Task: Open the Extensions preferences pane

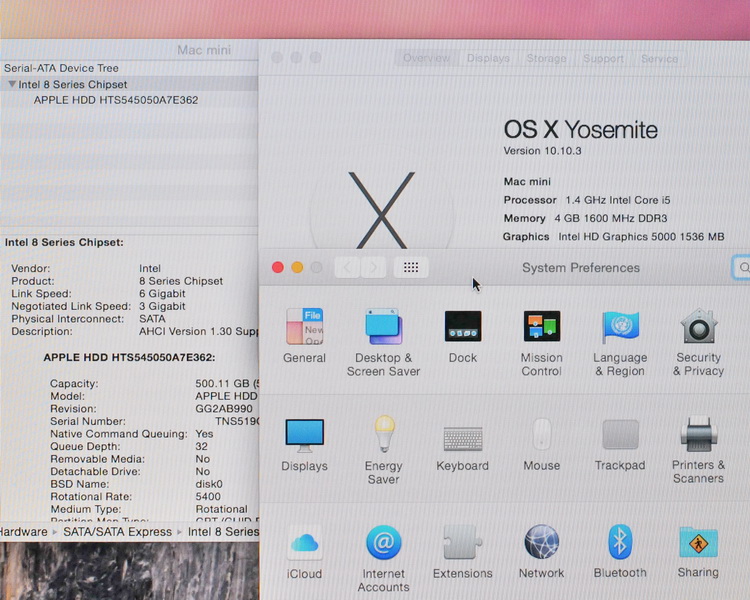Action: 463,552
